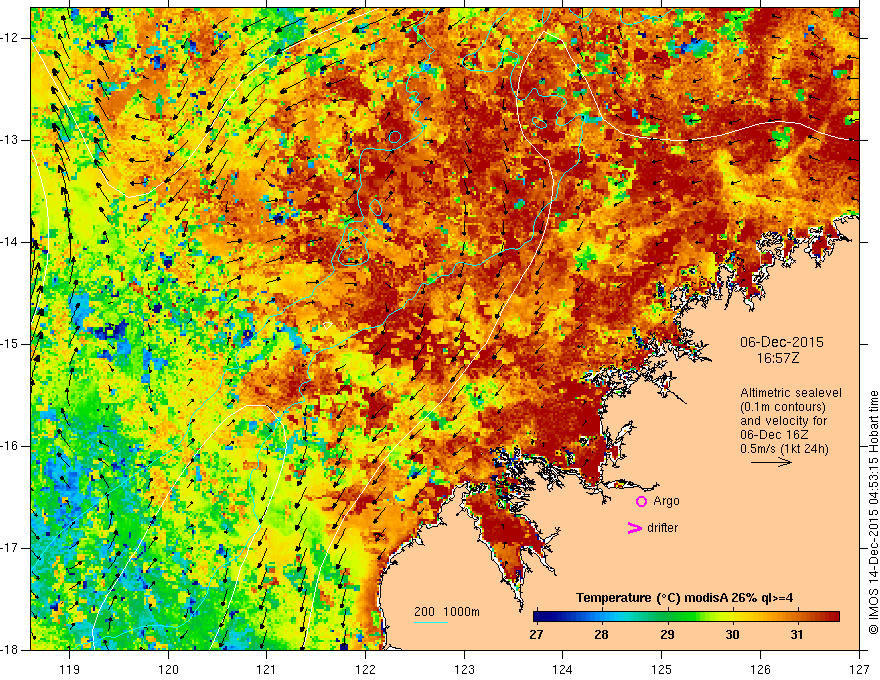
Task: Click the 'drifter' legend label
Action: (662, 528)
